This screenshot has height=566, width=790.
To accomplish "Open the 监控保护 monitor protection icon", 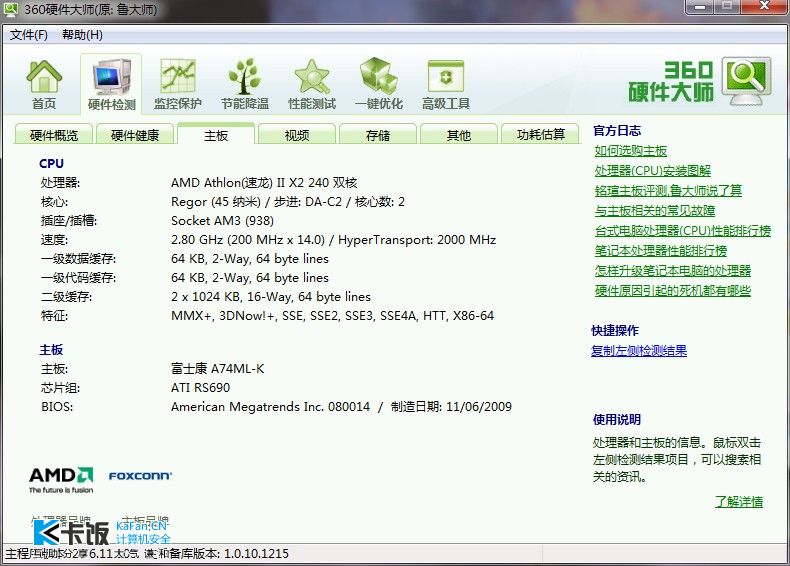I will [177, 84].
